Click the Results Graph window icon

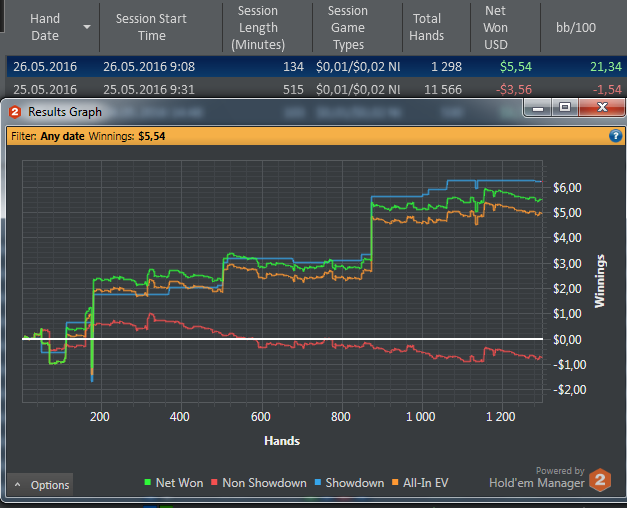15,112
